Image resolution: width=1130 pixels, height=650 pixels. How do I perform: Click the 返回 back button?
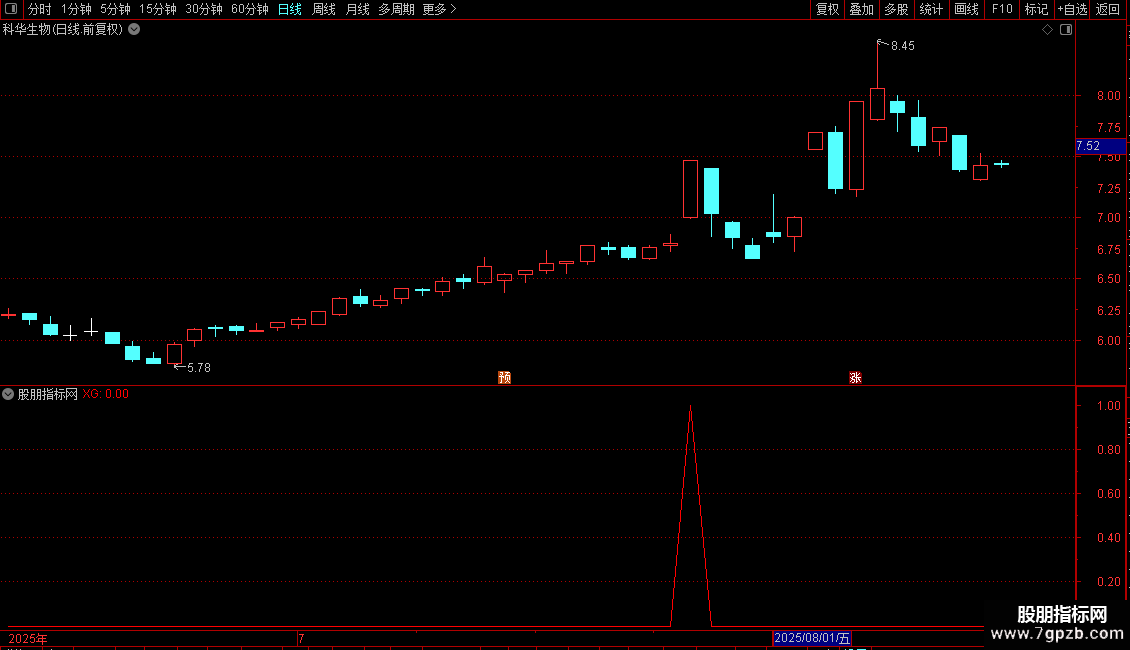coord(1108,9)
